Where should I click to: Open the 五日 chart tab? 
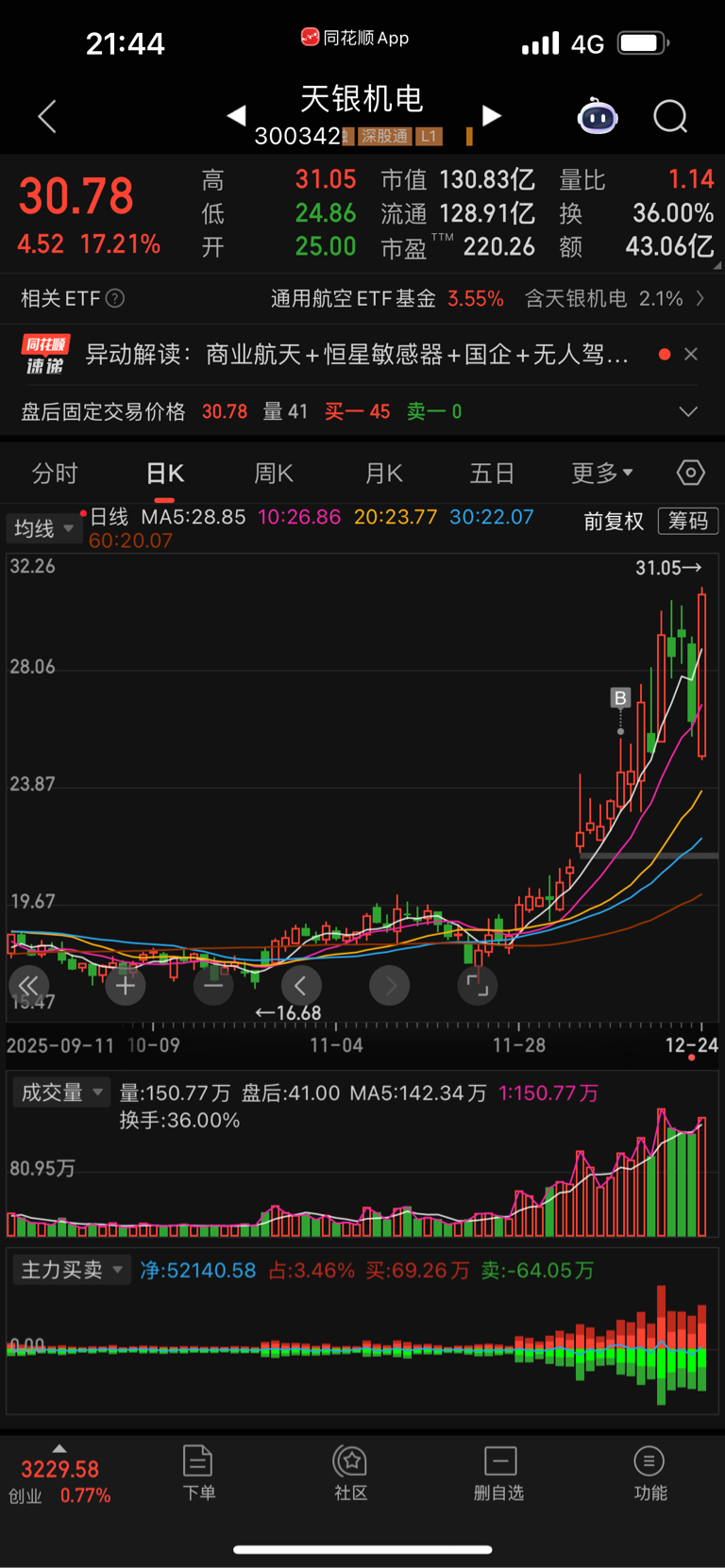[x=492, y=473]
